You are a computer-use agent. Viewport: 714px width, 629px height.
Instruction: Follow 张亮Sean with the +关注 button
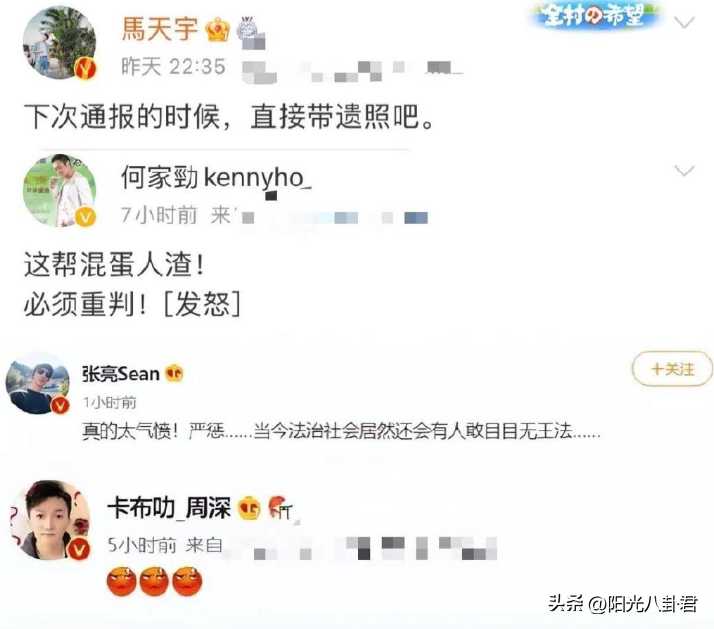tap(672, 369)
